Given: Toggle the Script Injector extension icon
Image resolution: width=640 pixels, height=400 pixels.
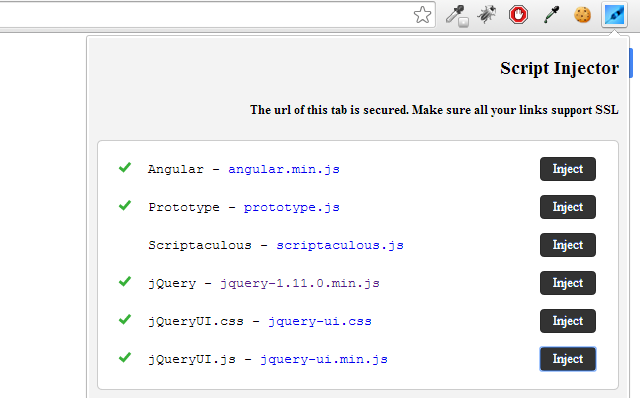Looking at the screenshot, I should click(614, 14).
